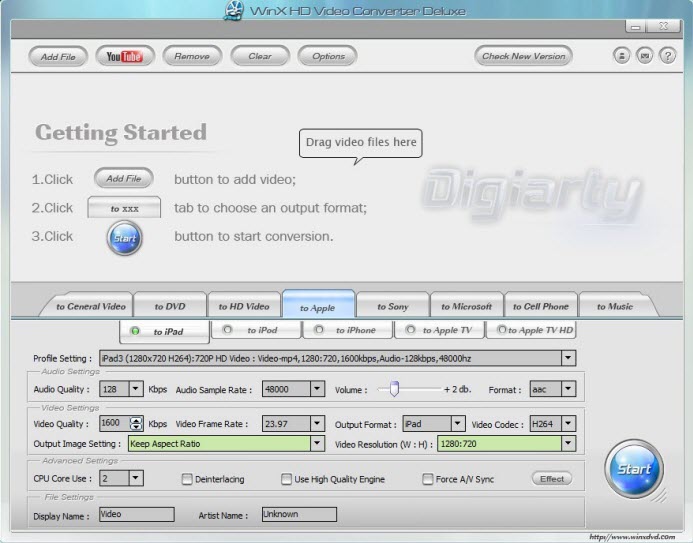Select the to iPhone radio option
This screenshot has width=693, height=543.
point(319,330)
